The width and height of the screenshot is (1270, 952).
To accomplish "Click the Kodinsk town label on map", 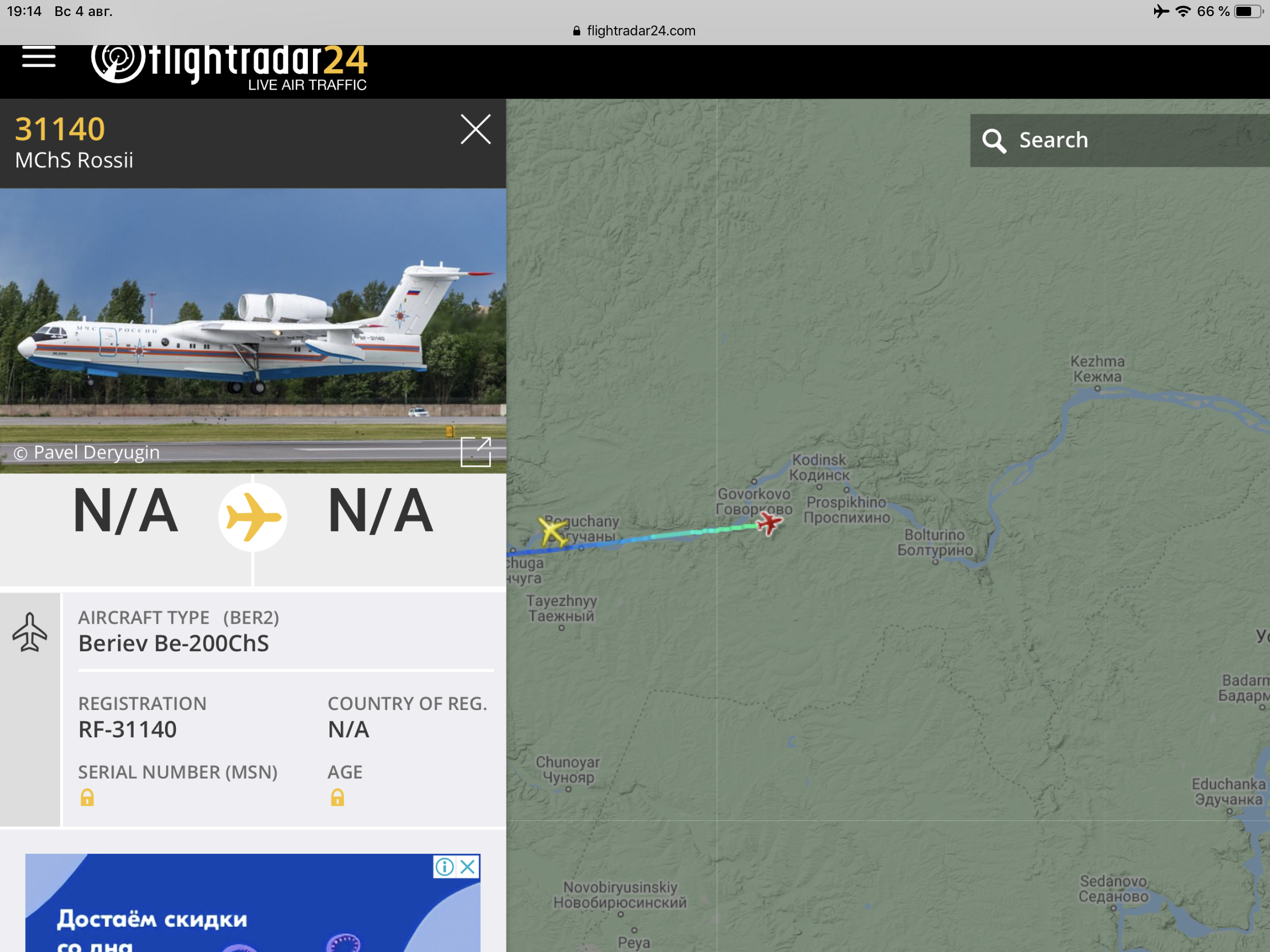I will click(x=819, y=467).
